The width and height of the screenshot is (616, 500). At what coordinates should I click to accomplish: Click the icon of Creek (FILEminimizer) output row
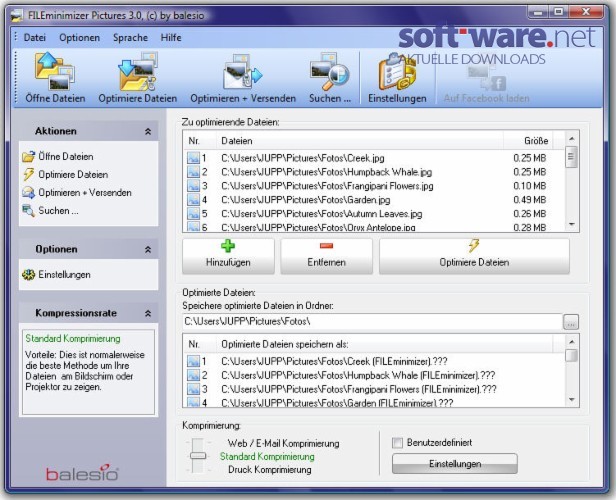pyautogui.click(x=193, y=361)
